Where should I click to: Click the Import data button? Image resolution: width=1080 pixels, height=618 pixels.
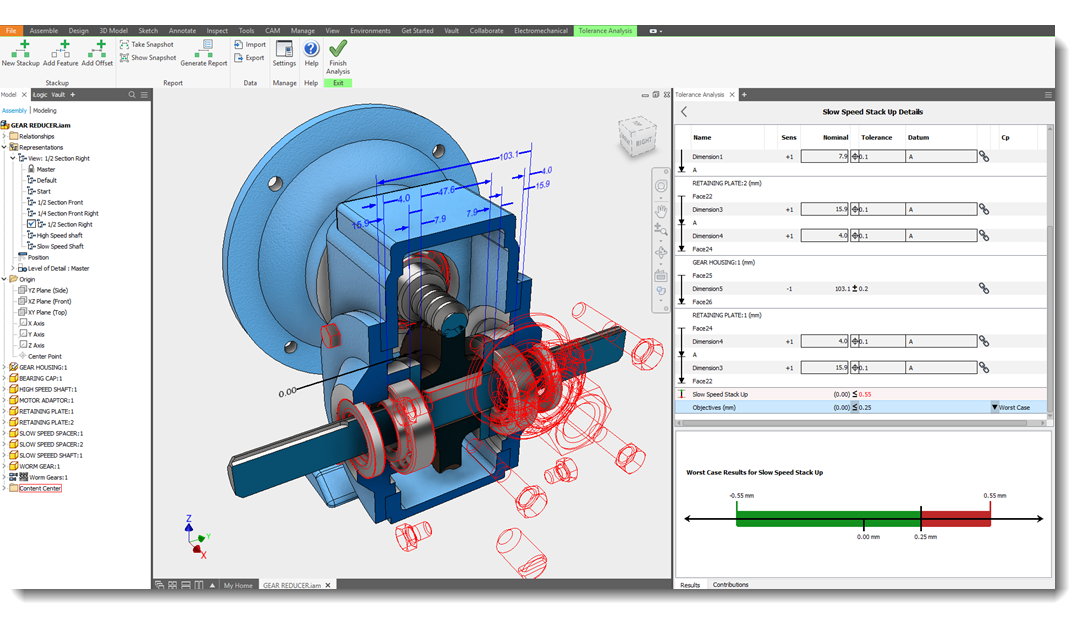(x=249, y=44)
